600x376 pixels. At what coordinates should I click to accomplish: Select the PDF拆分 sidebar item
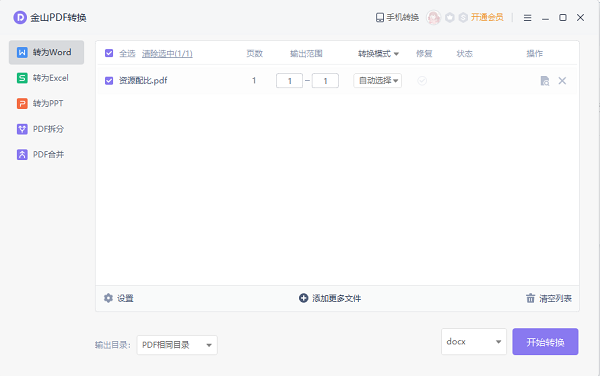point(46,129)
